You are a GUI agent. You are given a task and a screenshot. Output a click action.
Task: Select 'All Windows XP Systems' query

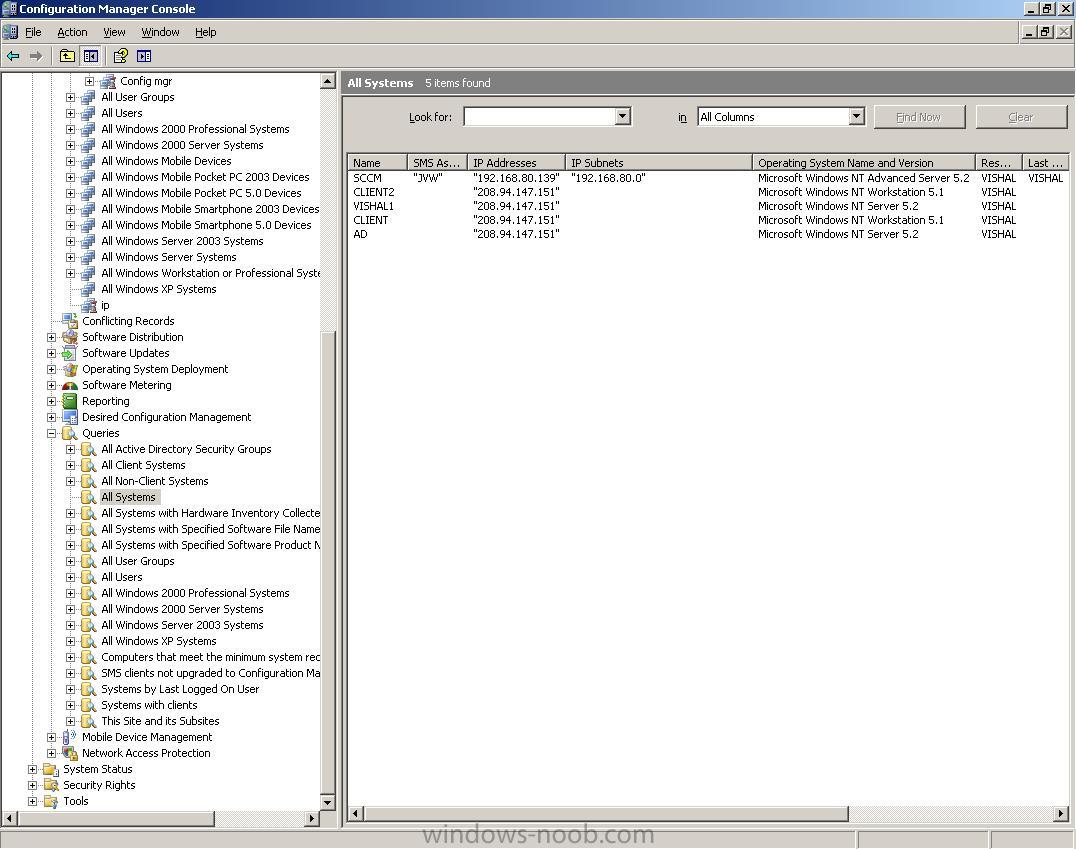159,641
